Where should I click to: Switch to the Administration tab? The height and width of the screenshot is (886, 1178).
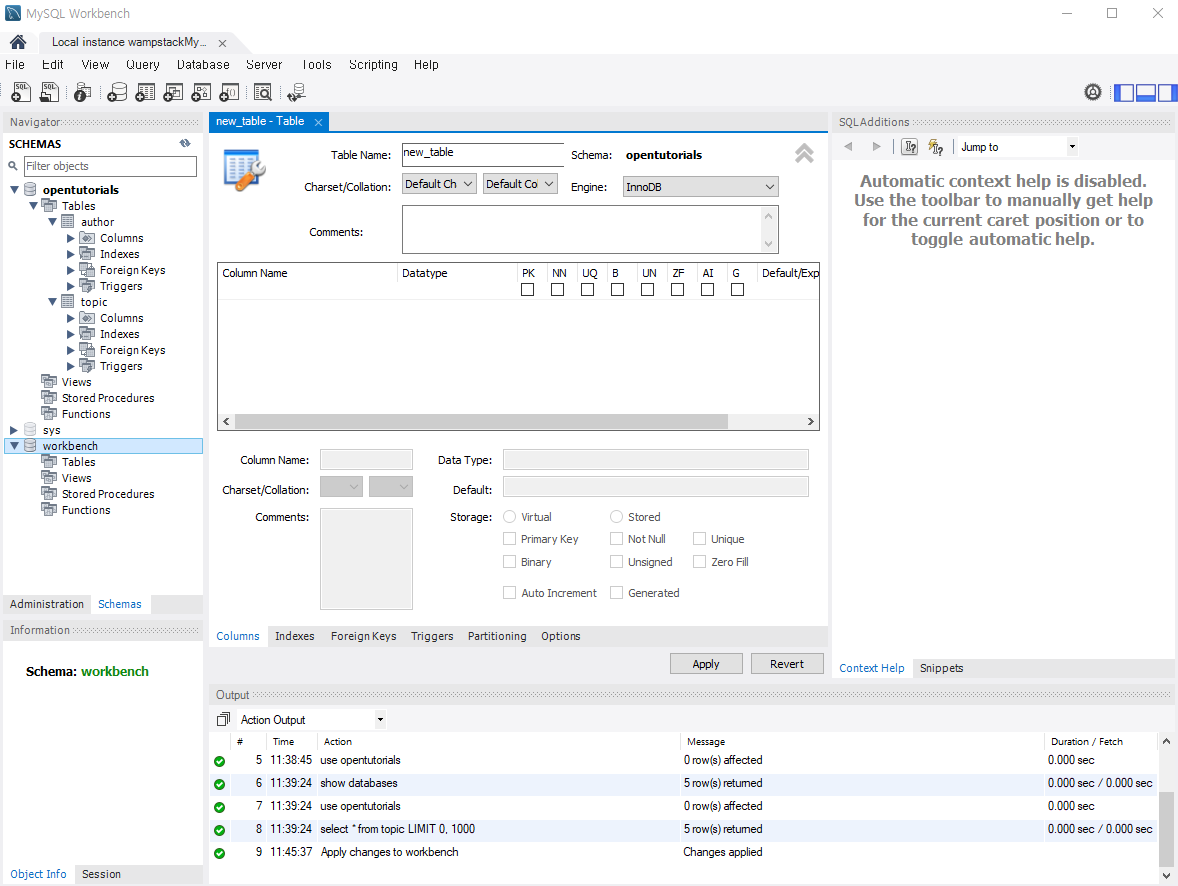coord(47,604)
